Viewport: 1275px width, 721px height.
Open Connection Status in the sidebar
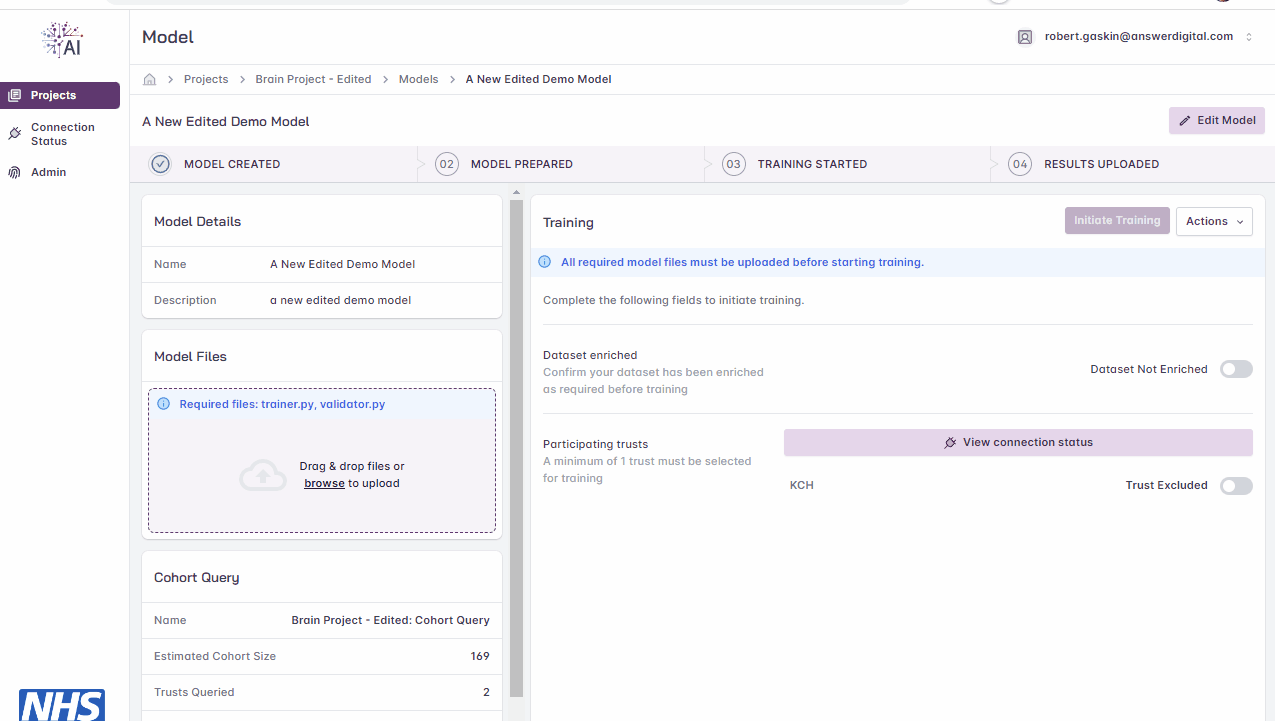(60, 134)
